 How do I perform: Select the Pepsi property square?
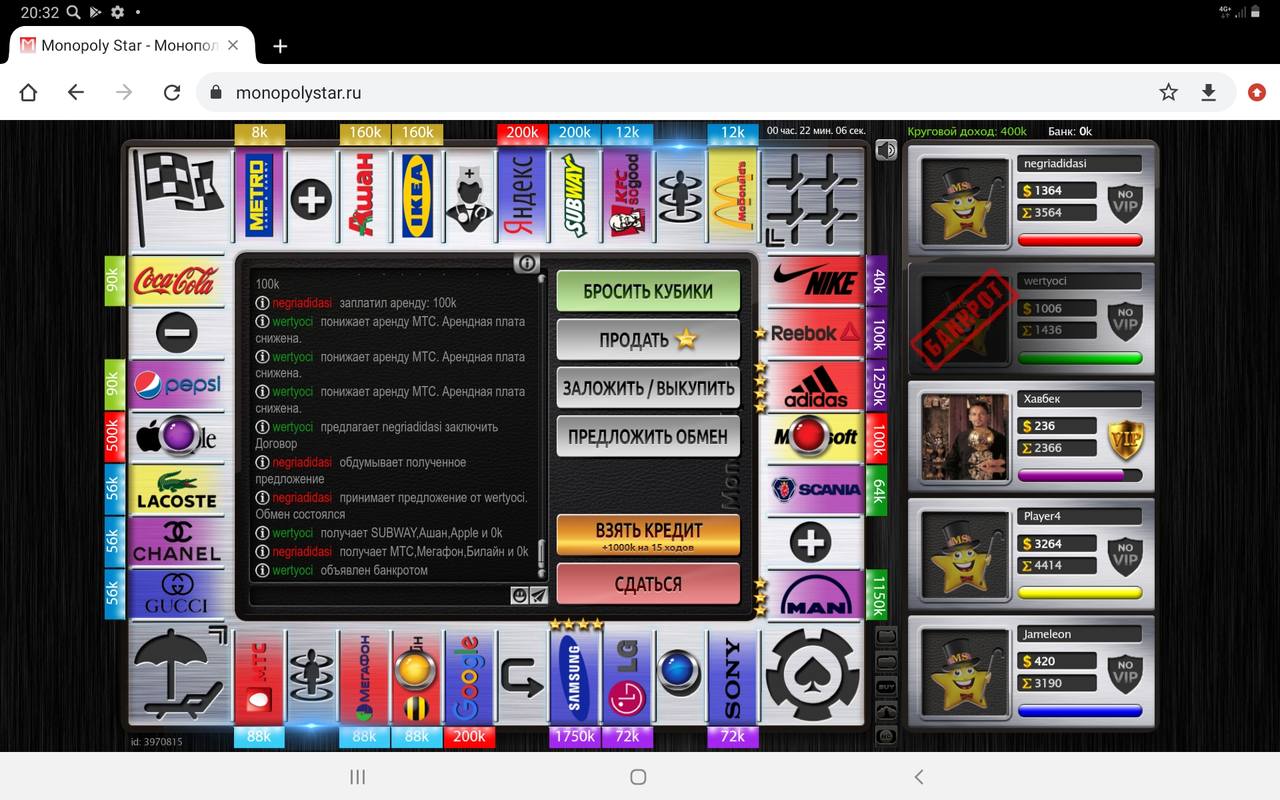click(176, 386)
